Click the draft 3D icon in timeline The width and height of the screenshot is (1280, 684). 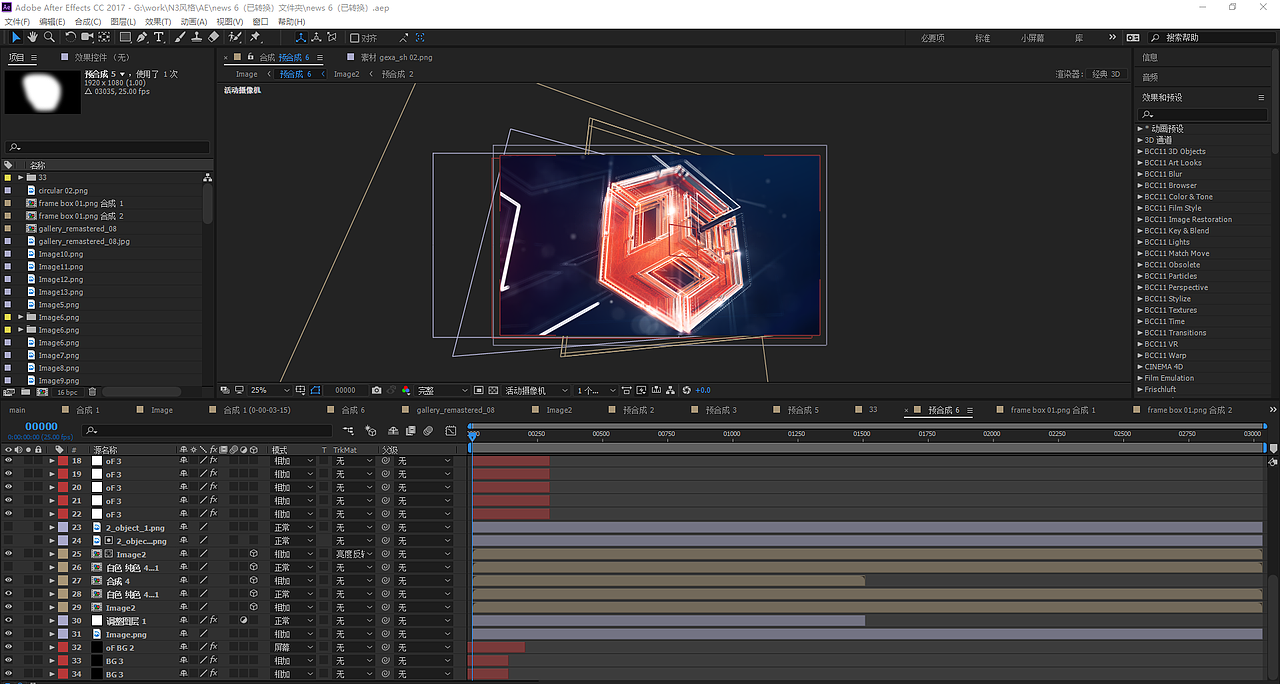pos(371,430)
